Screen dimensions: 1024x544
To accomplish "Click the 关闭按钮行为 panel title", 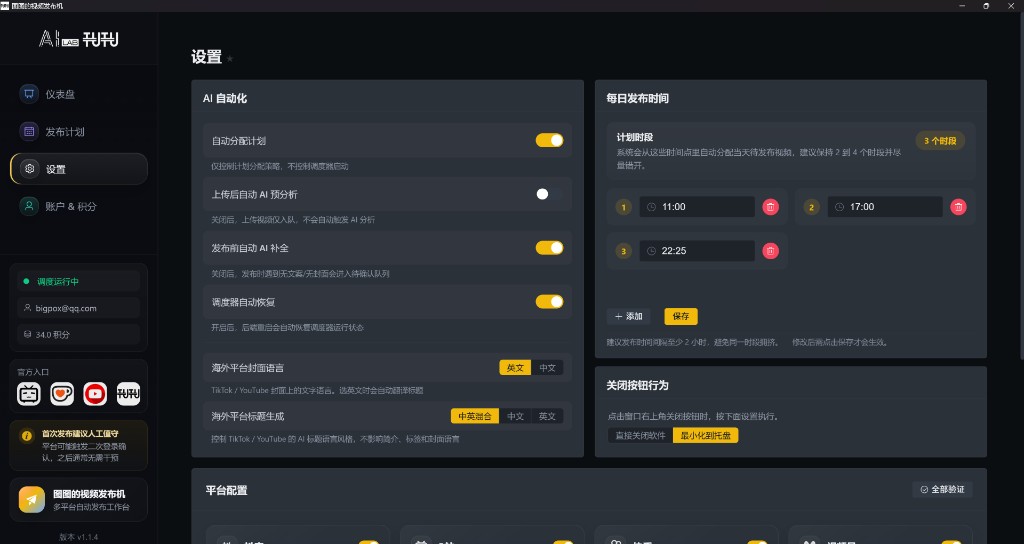I will tap(637, 385).
